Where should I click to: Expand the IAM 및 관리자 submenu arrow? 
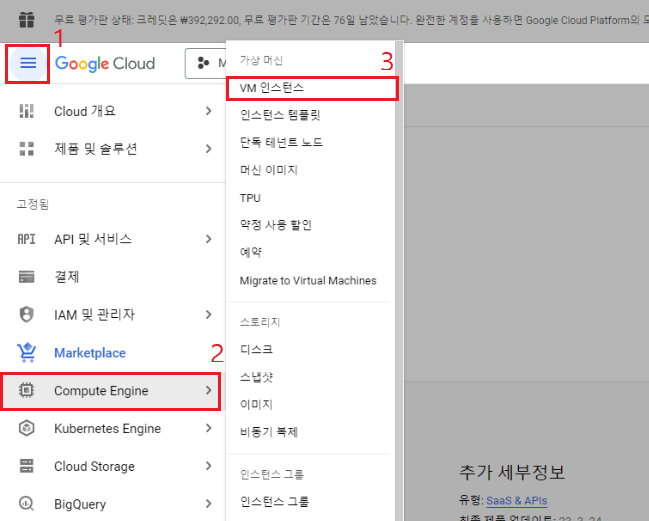coord(209,315)
